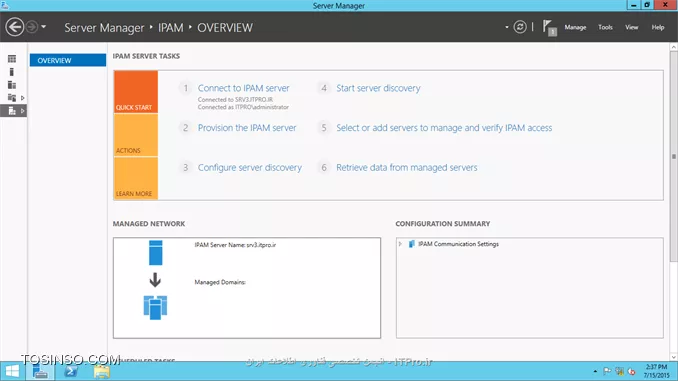
Task: Open File Explorer from the taskbar
Action: click(x=102, y=371)
